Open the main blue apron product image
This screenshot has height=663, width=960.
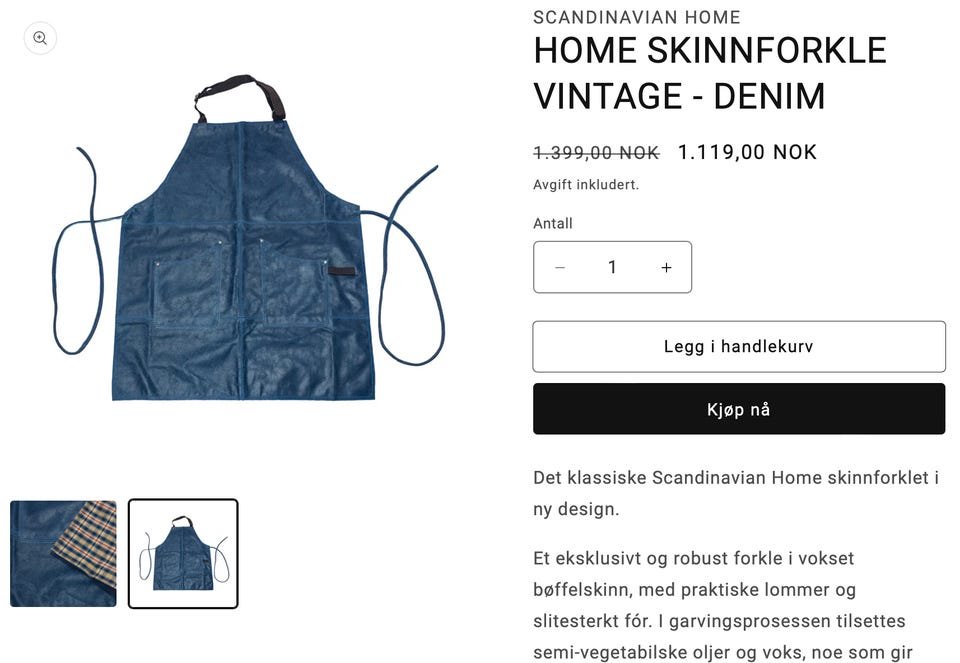(x=248, y=239)
